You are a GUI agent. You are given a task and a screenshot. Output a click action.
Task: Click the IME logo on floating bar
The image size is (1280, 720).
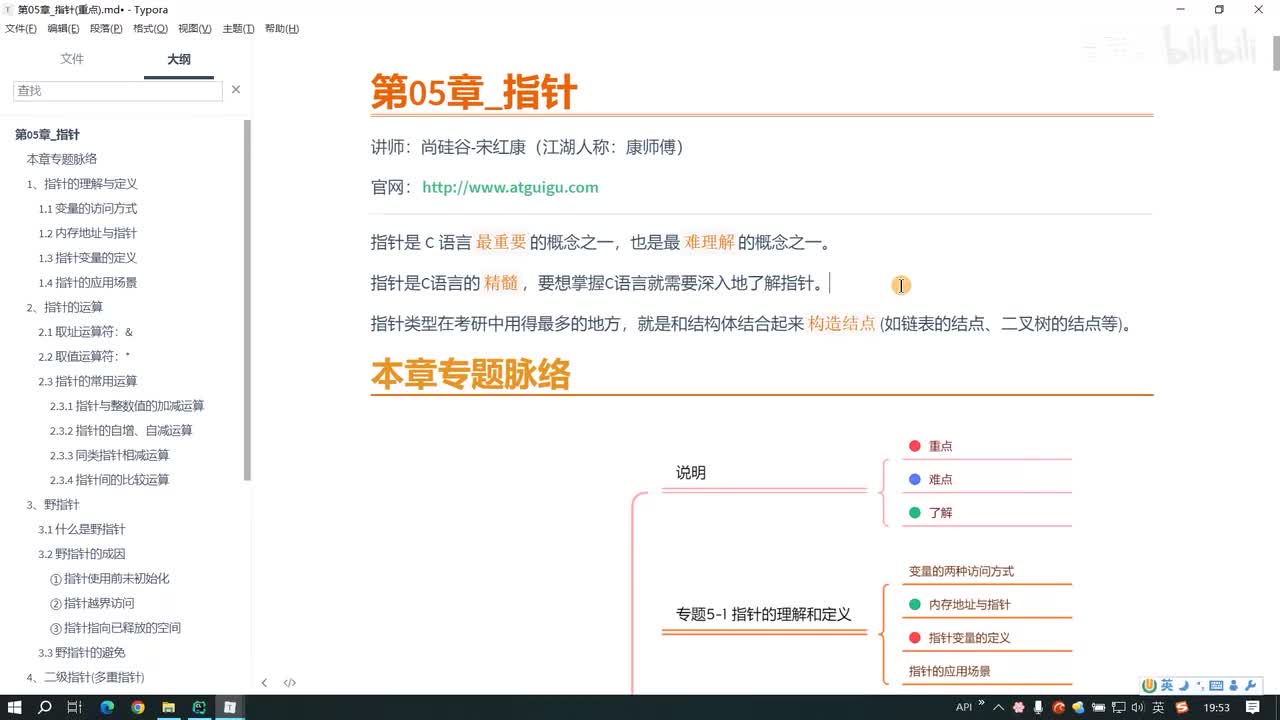[1150, 685]
